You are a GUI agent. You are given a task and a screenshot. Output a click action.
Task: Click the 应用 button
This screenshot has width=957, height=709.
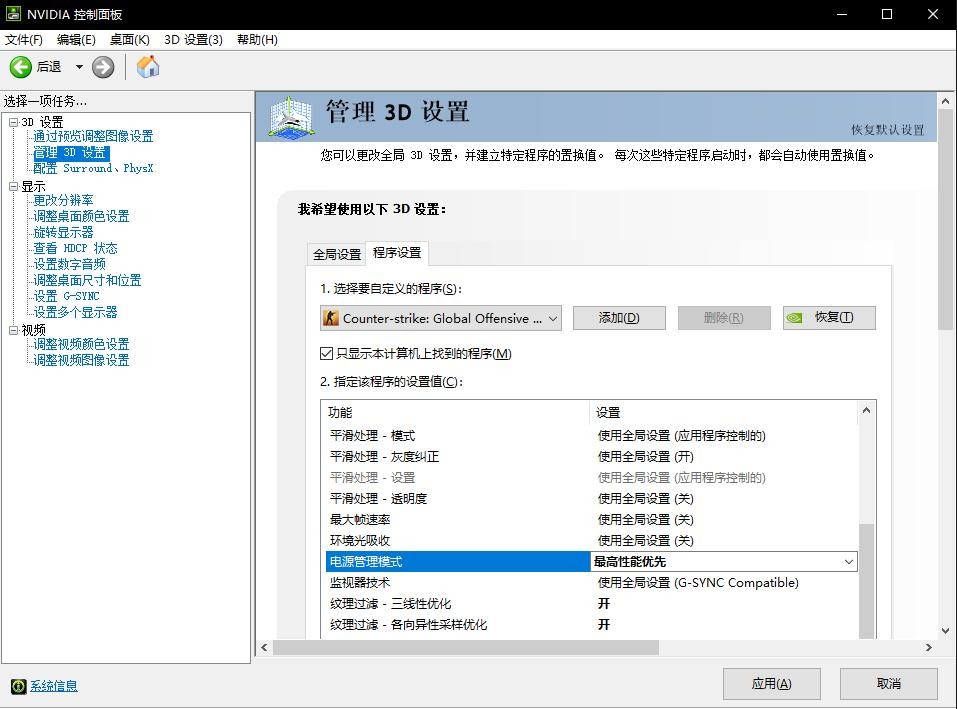771,684
